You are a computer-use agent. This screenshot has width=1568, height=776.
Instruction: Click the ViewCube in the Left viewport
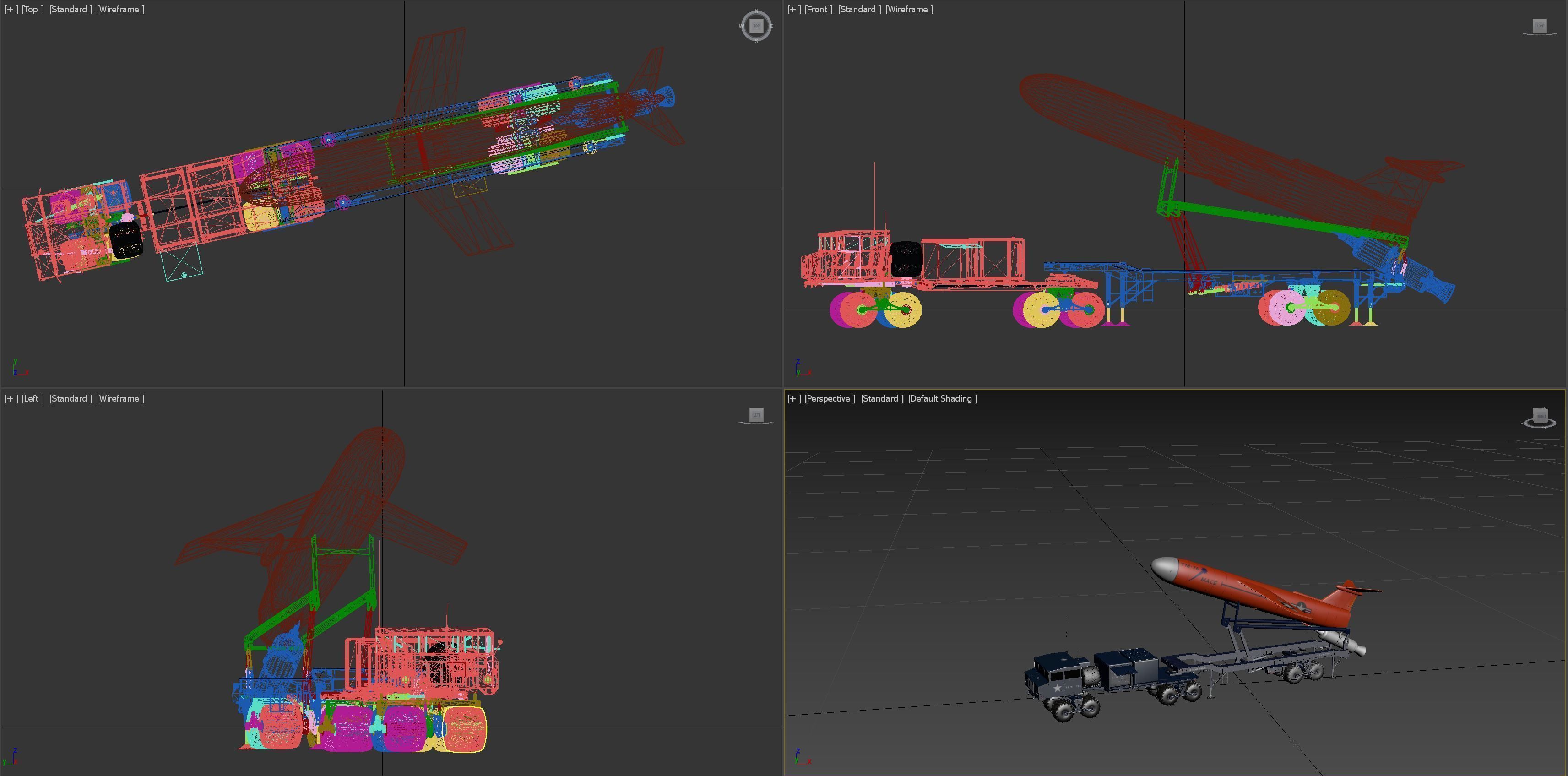point(756,416)
